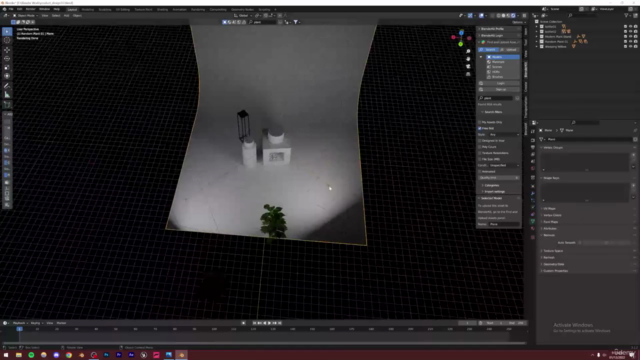Open the Physics properties tab icon
Screen dimensions: 640x360
[533, 207]
